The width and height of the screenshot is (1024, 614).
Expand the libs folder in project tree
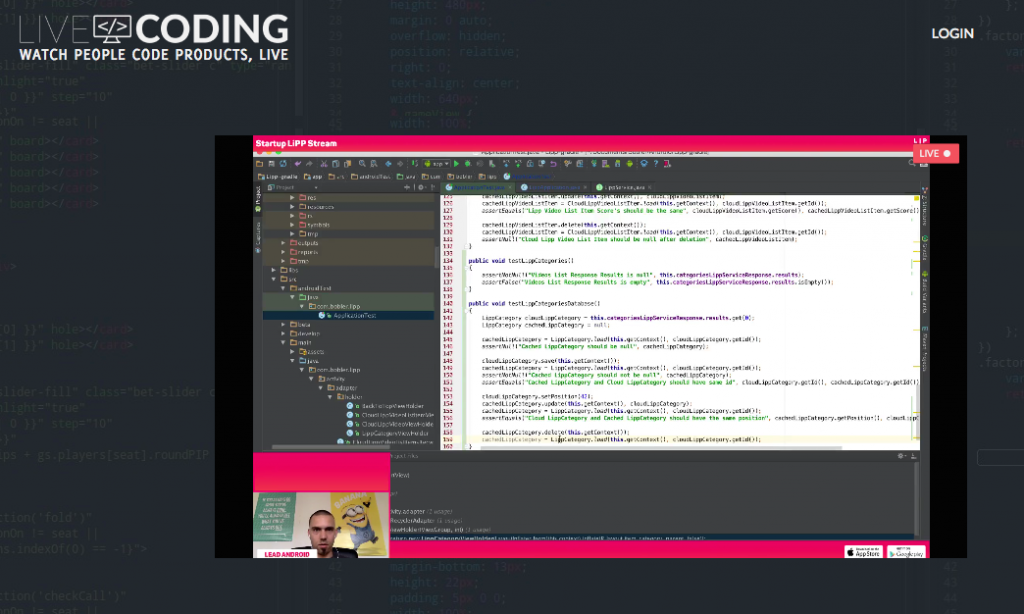click(x=274, y=270)
